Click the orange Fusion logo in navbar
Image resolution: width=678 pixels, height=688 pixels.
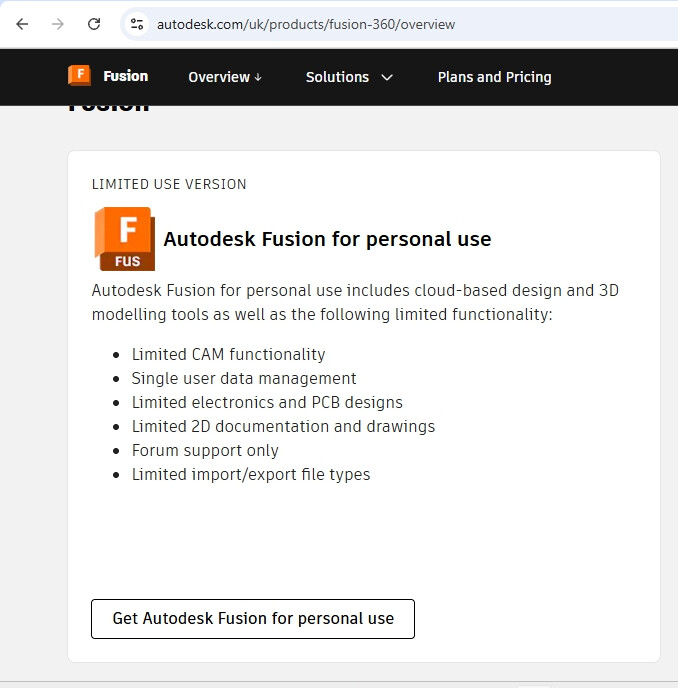click(x=79, y=76)
